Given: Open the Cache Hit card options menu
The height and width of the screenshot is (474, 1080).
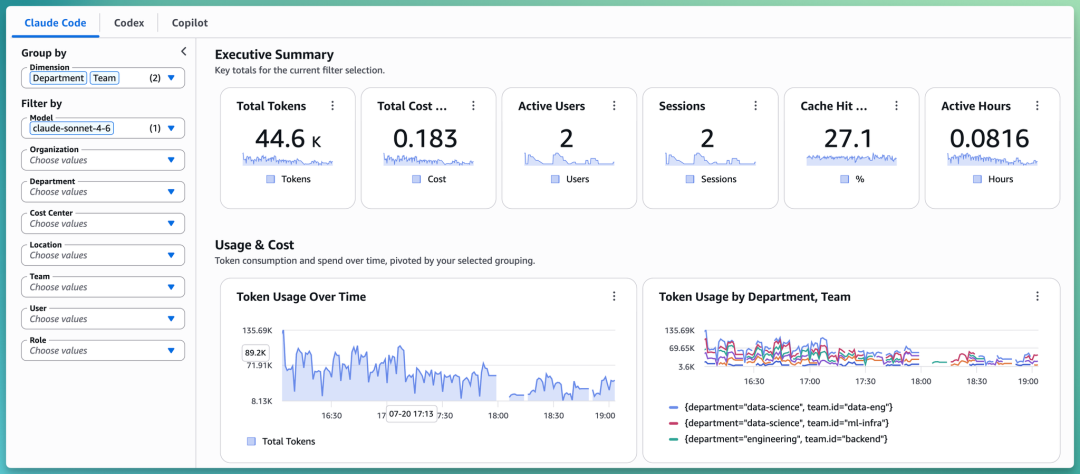Looking at the screenshot, I should (896, 106).
